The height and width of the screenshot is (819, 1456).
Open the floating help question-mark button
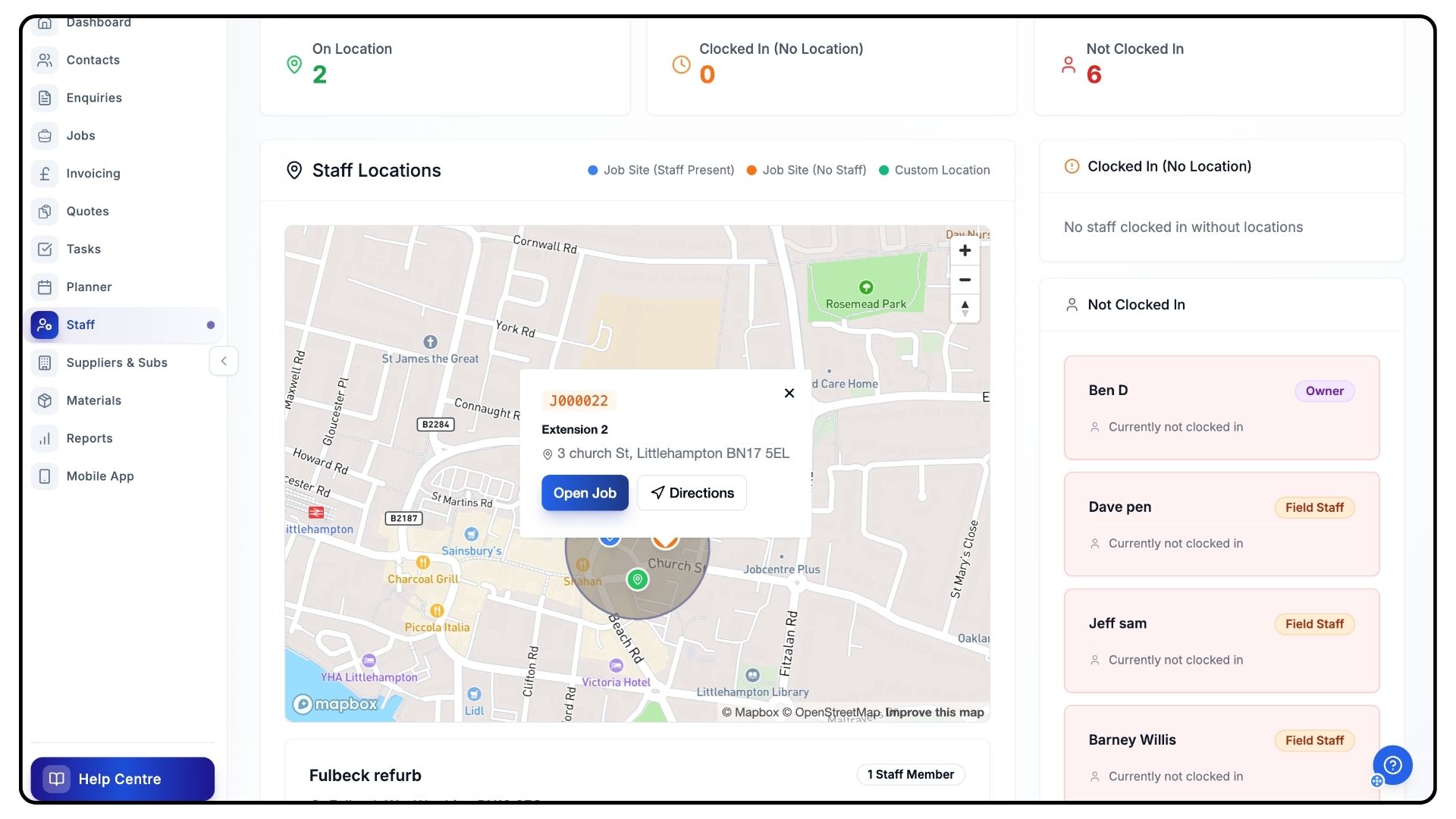click(1392, 765)
